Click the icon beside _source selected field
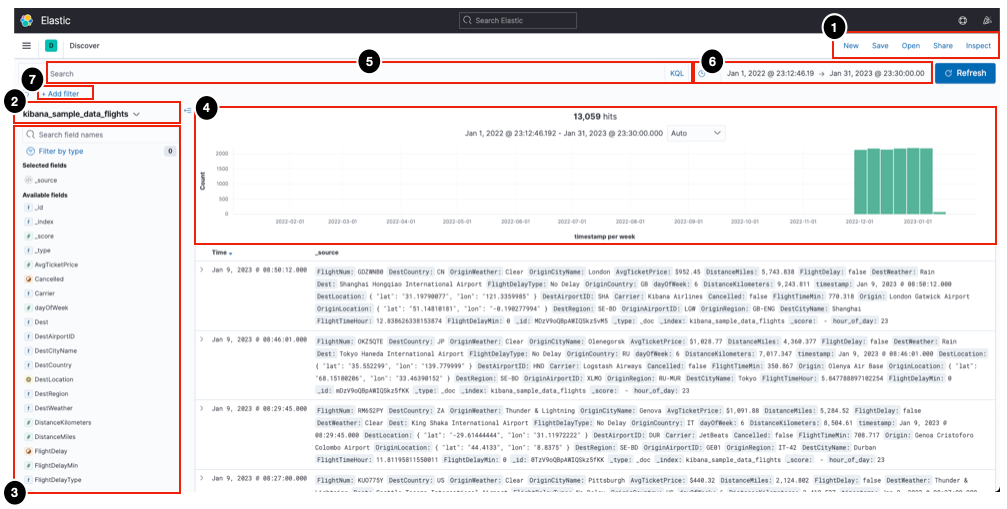The width and height of the screenshot is (1007, 509). [28, 180]
